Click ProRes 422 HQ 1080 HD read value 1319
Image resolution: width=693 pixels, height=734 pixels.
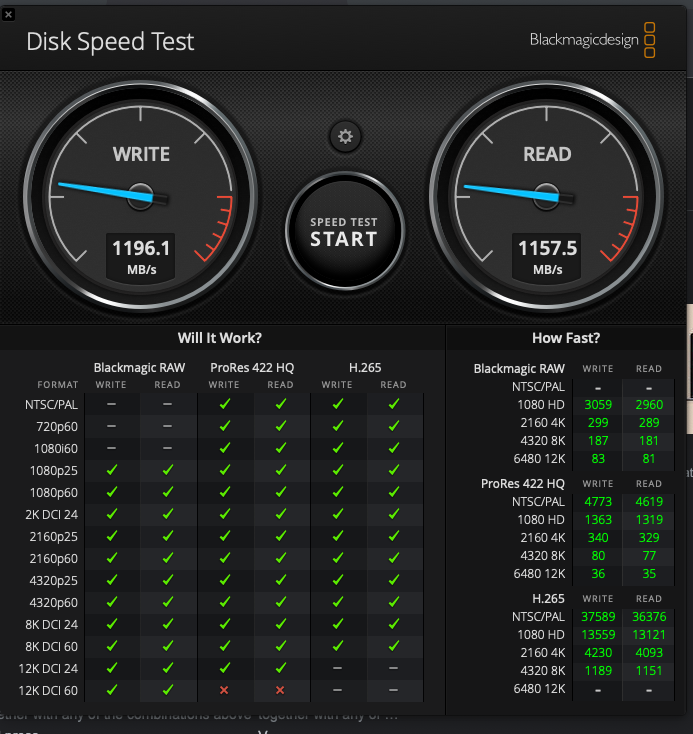649,520
